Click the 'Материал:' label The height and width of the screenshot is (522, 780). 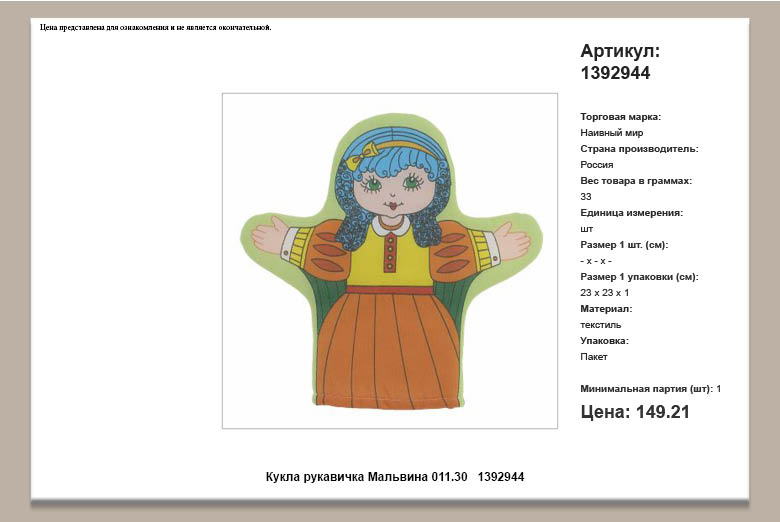(606, 309)
